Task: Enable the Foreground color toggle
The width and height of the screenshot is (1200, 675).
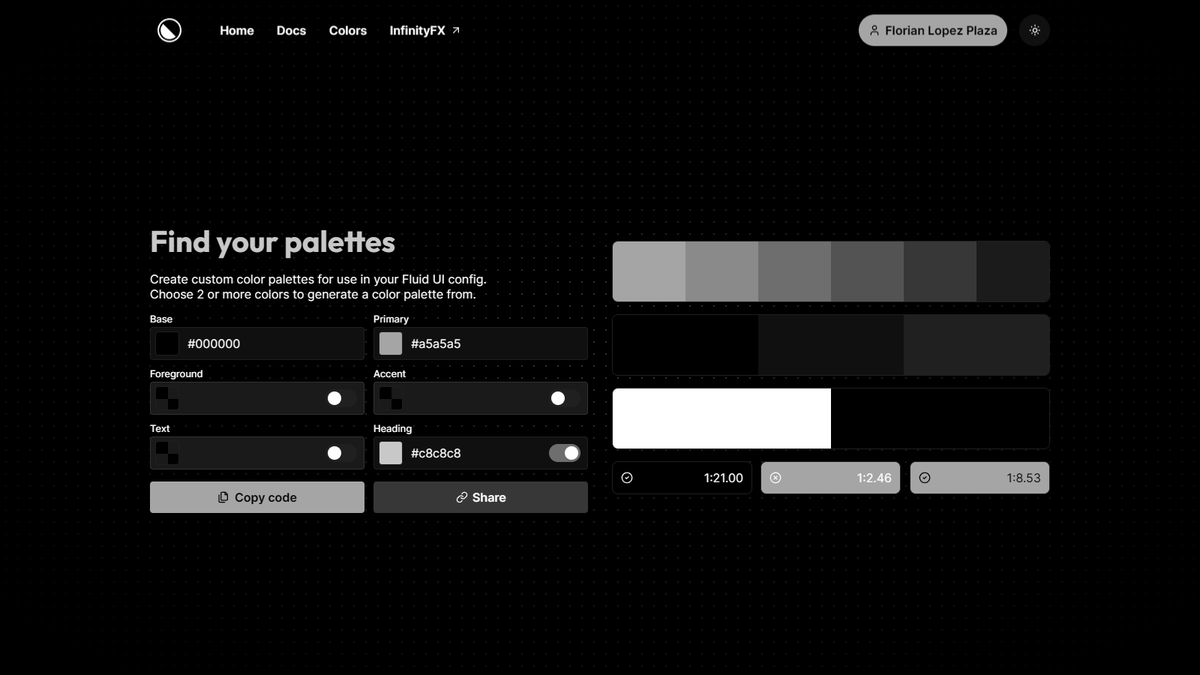Action: click(341, 398)
